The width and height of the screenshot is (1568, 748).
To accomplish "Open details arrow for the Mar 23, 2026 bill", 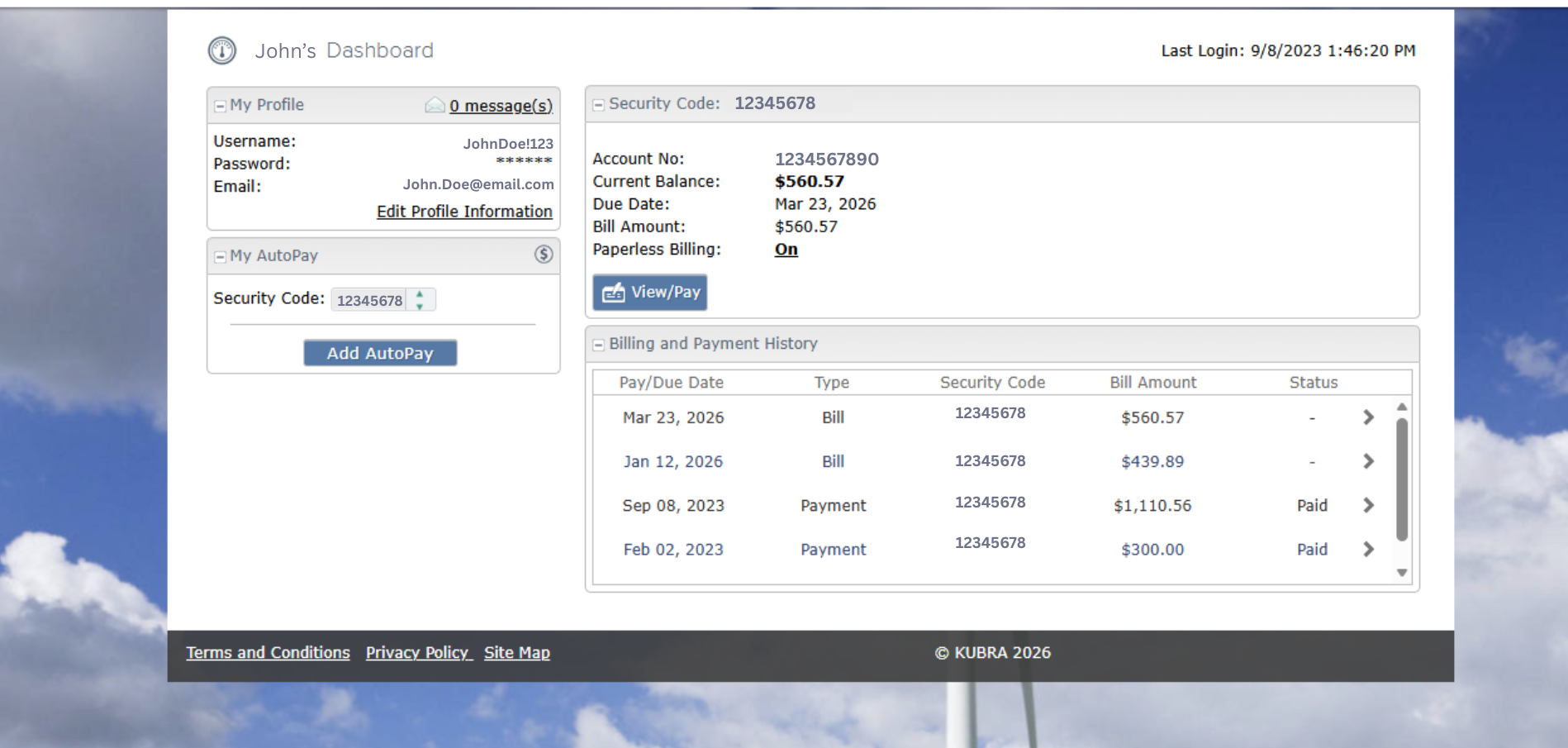I will click(x=1368, y=418).
